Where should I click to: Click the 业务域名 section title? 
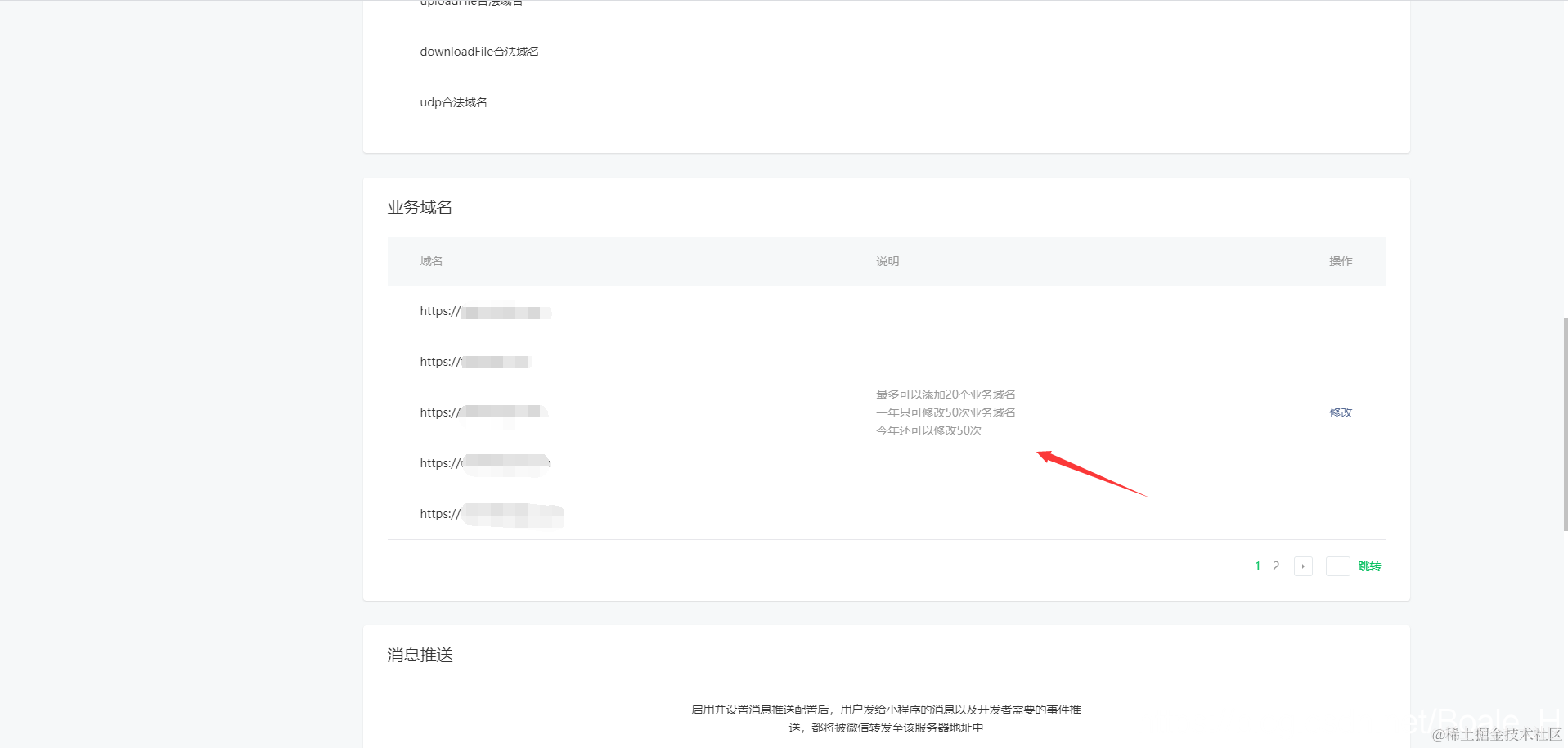pyautogui.click(x=420, y=207)
